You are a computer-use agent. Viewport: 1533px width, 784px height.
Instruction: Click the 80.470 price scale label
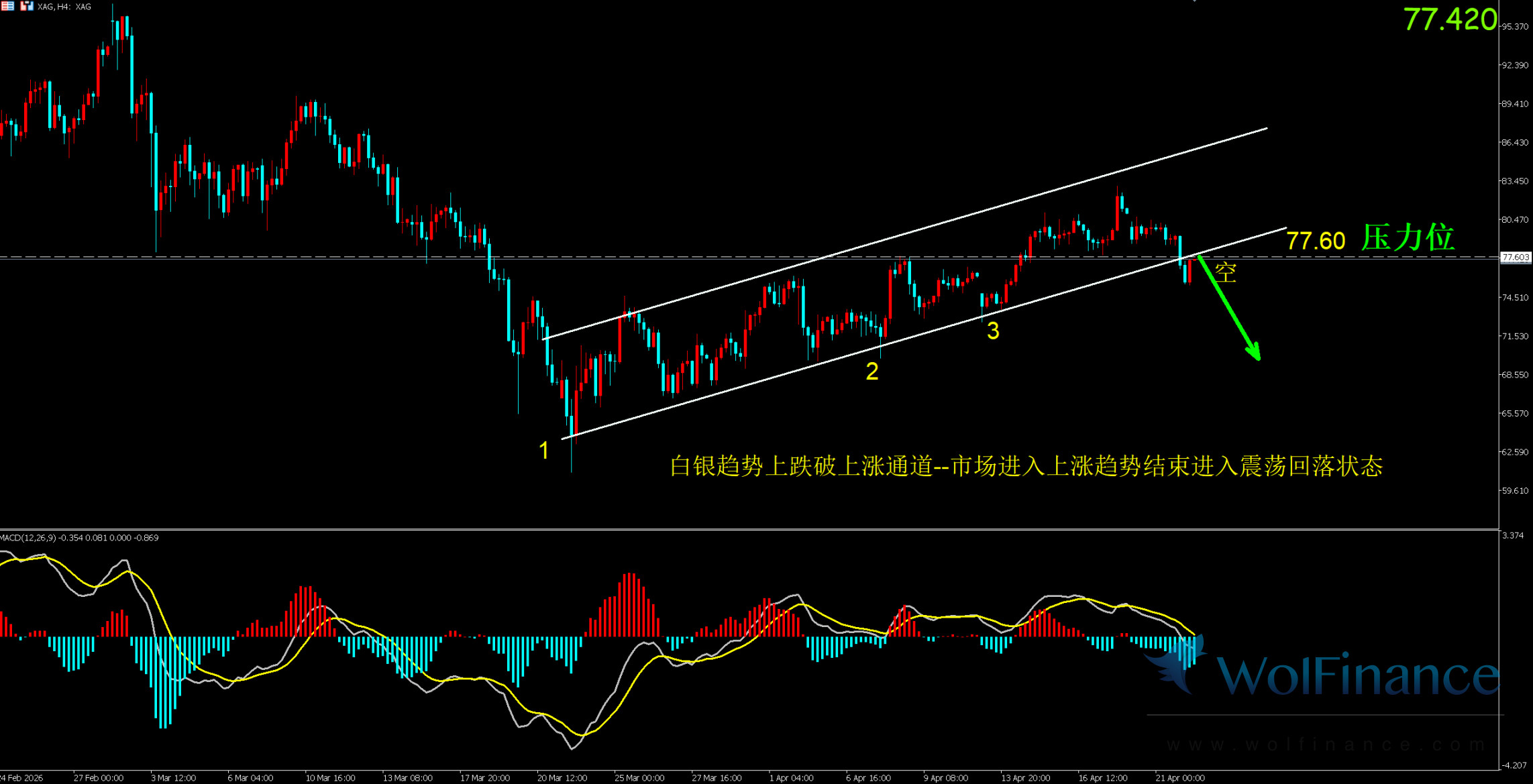coord(1514,220)
